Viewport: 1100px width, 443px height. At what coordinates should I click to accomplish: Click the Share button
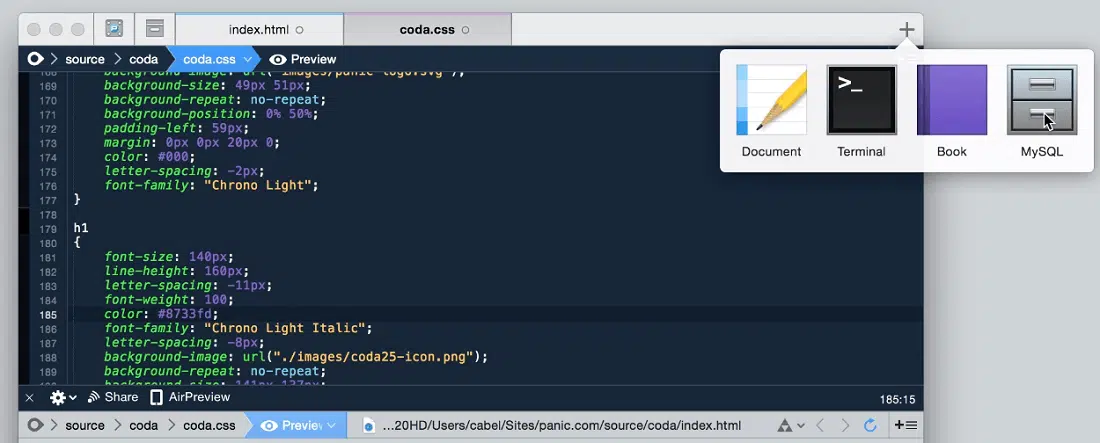(x=113, y=397)
